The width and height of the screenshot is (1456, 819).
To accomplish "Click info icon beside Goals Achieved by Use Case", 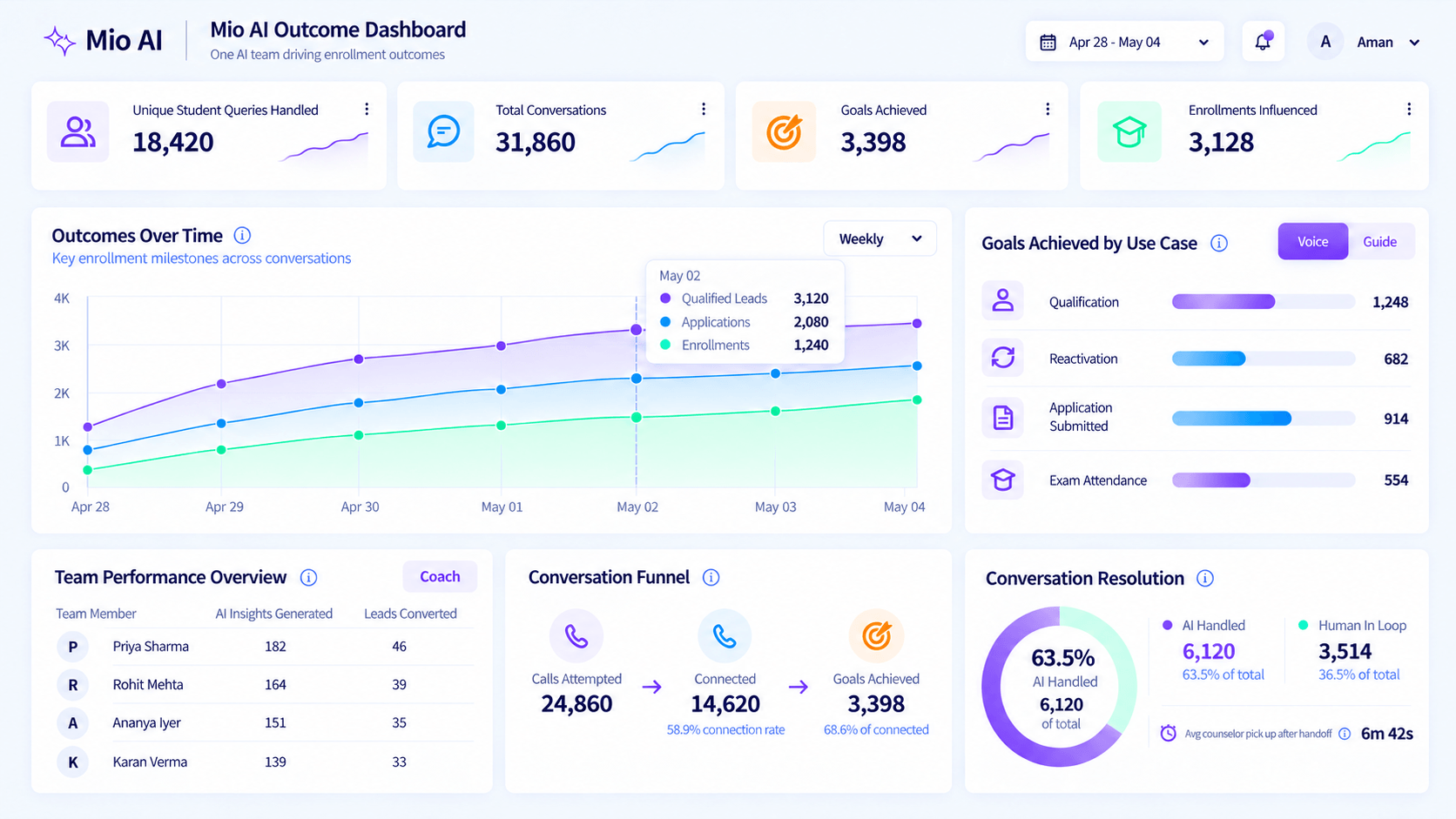I will click(x=1219, y=244).
